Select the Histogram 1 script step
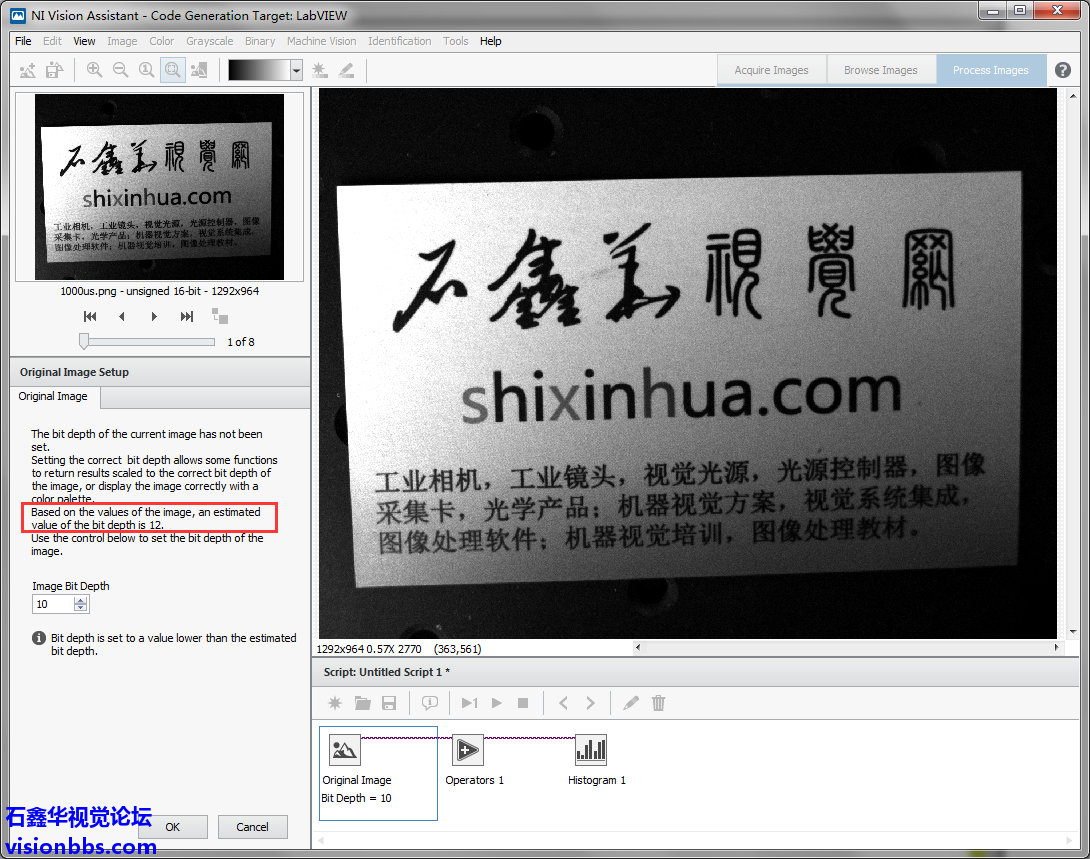This screenshot has width=1090, height=859. 591,751
